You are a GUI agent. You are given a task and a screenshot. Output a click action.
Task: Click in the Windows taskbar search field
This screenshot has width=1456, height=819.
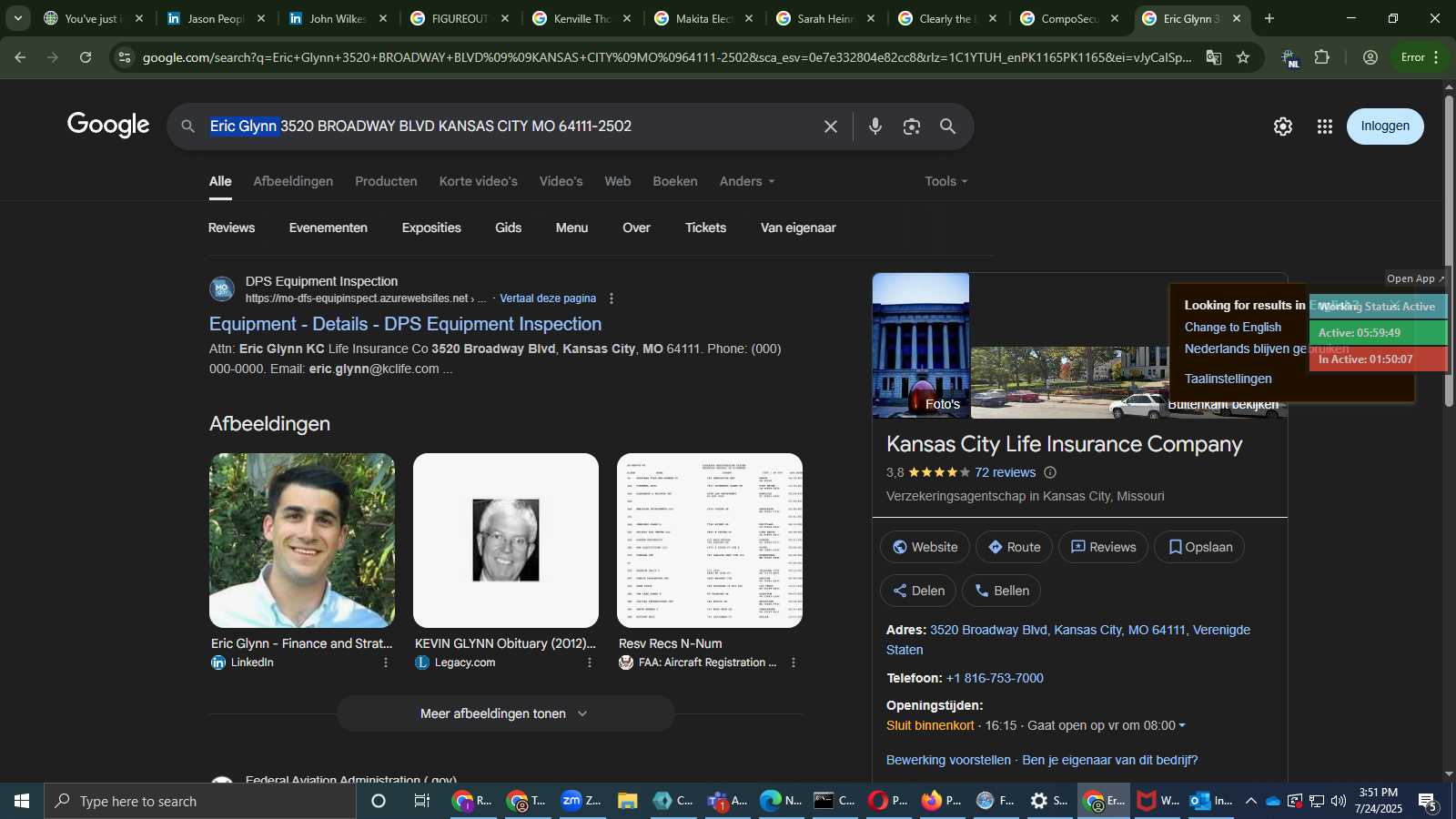(200, 801)
